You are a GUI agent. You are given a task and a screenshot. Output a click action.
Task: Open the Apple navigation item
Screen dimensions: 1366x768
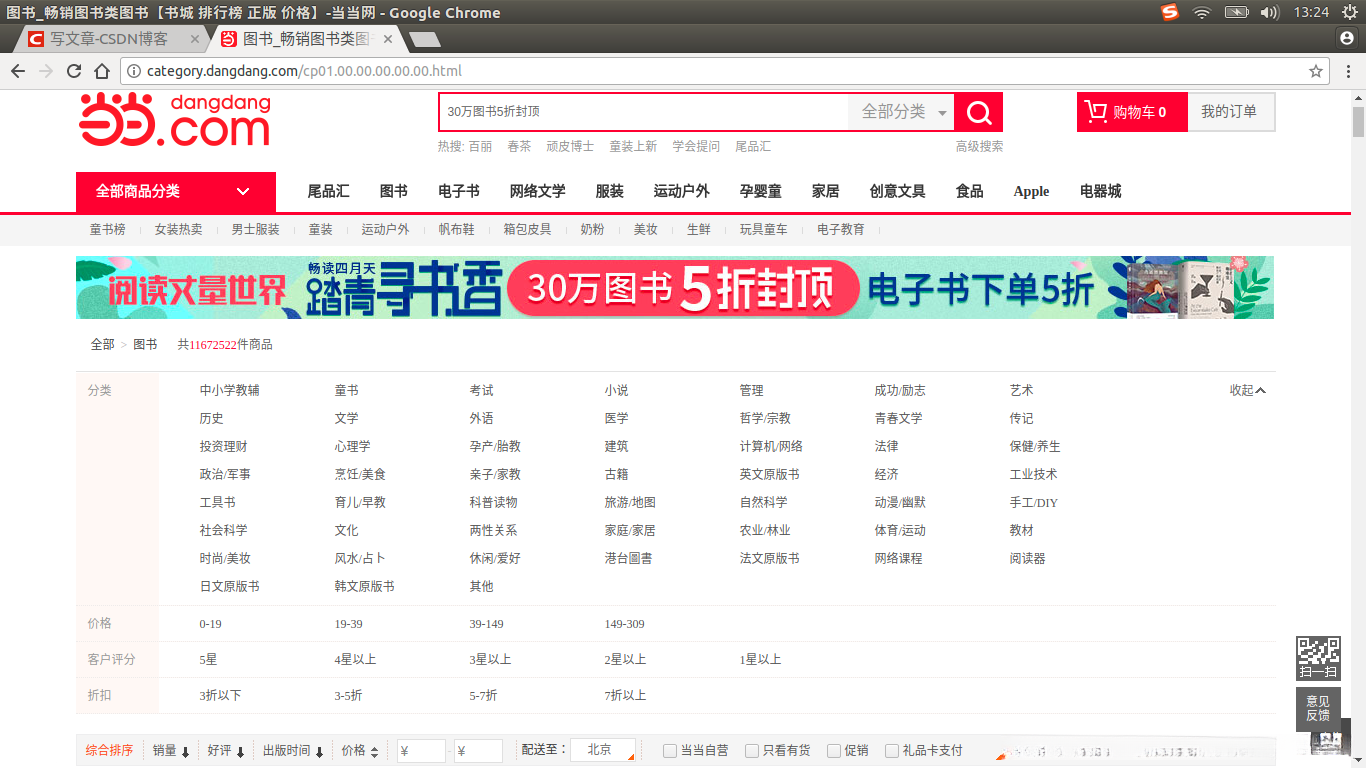[1031, 192]
